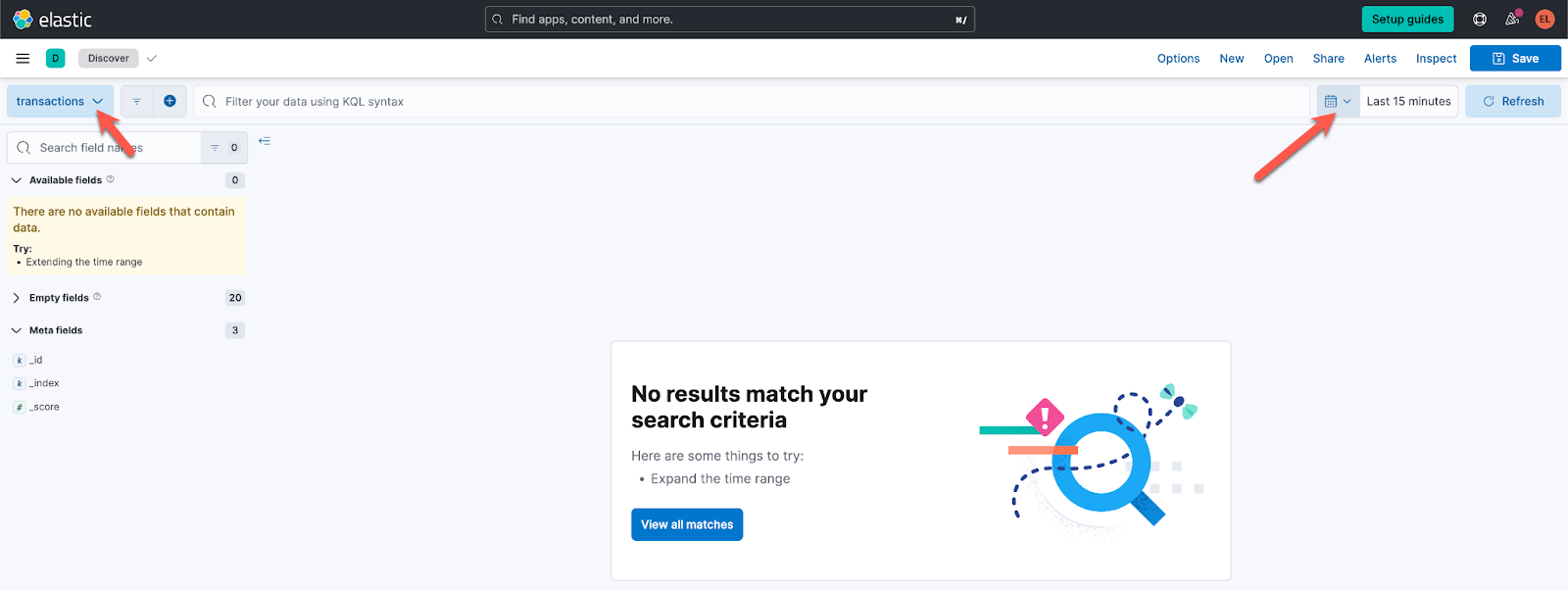Open the Inspect menu item
This screenshot has height=590, width=1568.
[1436, 59]
